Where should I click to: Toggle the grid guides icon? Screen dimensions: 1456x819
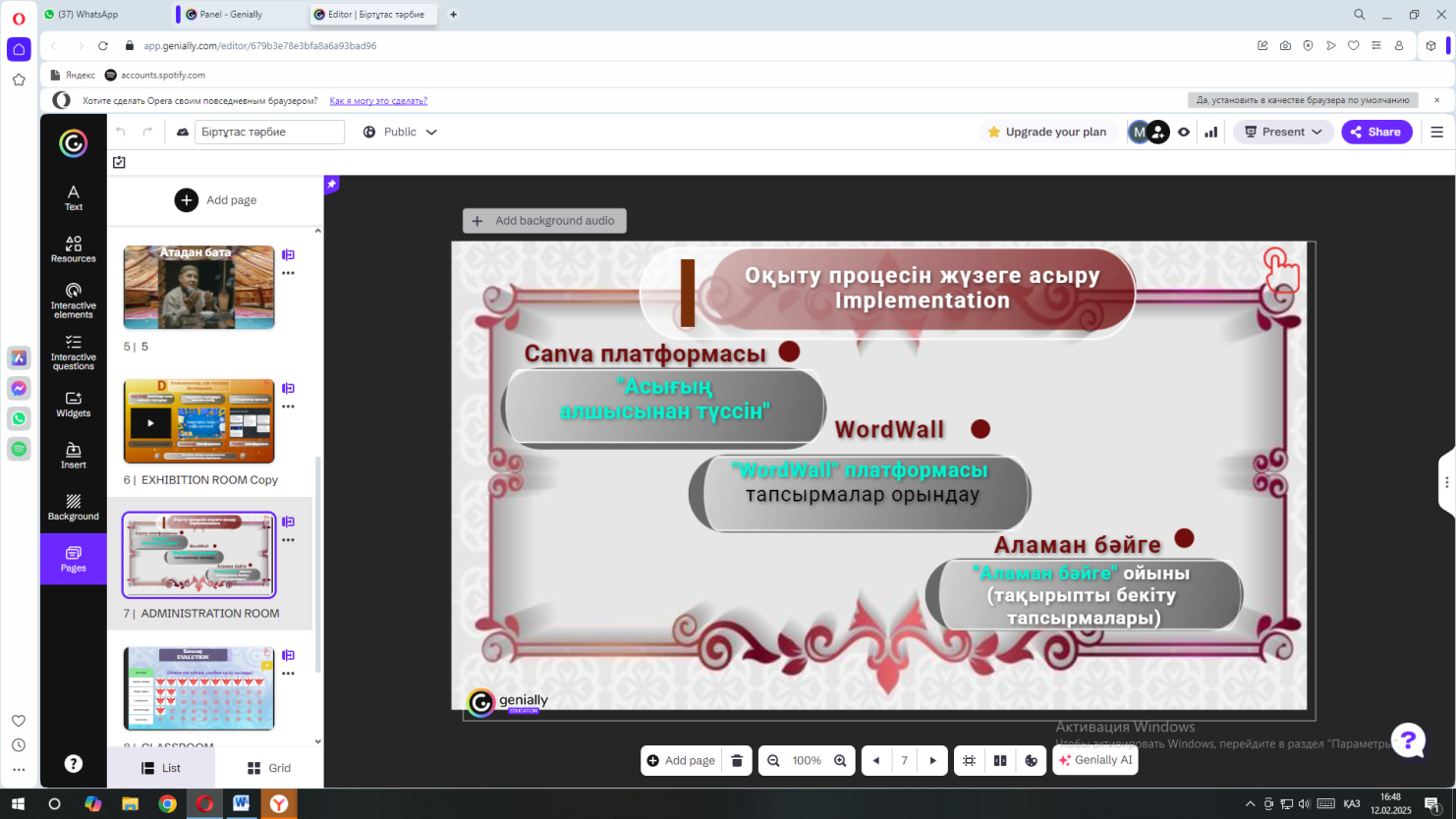tap(969, 760)
